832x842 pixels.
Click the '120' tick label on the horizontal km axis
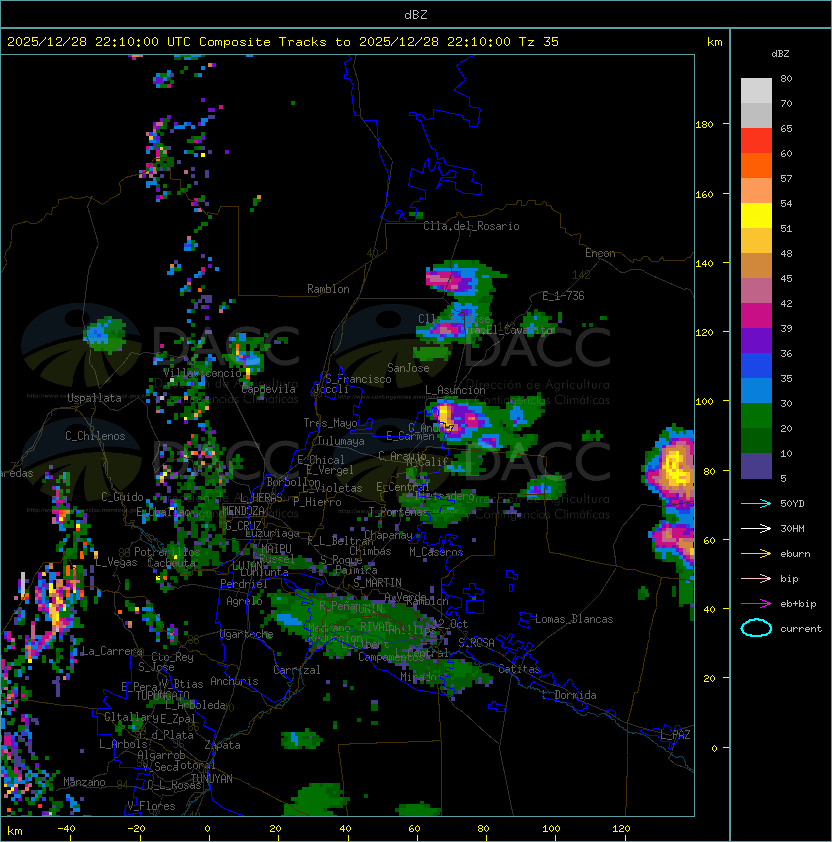[621, 829]
